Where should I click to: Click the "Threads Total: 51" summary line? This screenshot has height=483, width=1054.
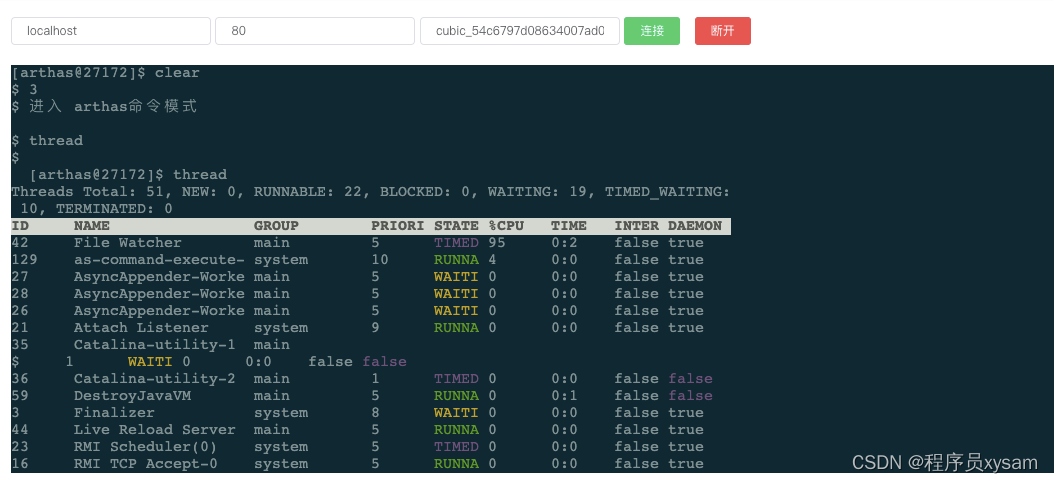[370, 192]
